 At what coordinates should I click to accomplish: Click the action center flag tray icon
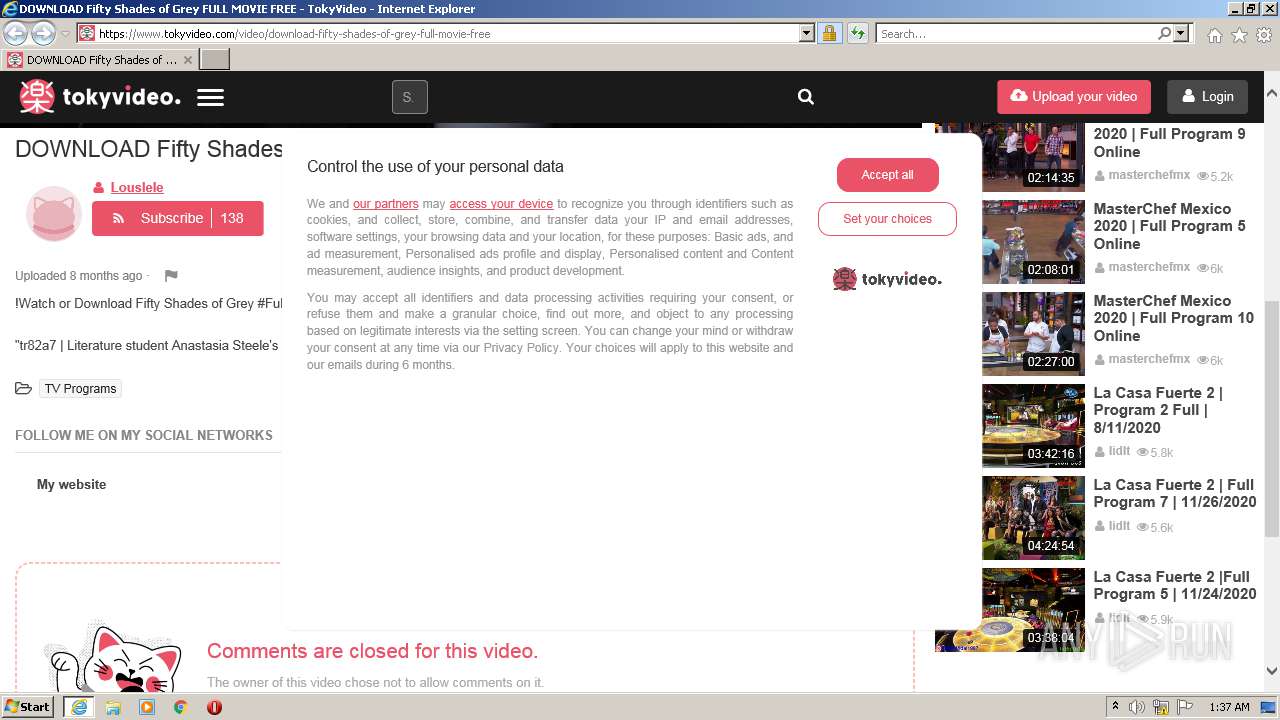(x=1184, y=707)
